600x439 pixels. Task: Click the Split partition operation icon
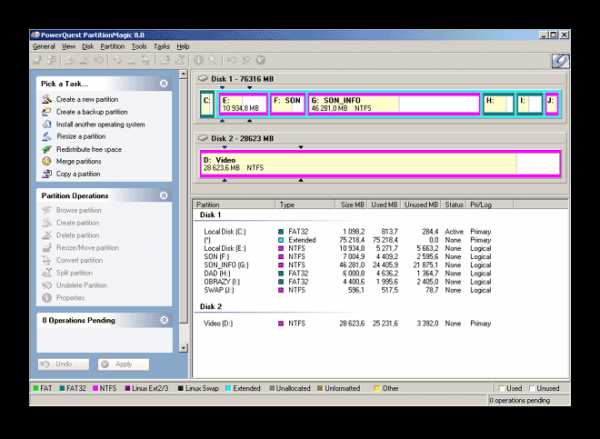tap(47, 273)
